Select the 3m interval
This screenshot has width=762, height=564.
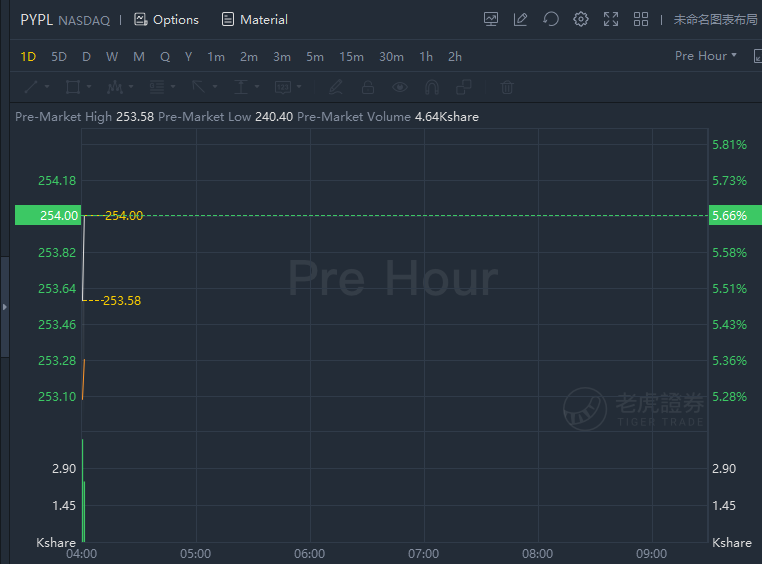[282, 57]
